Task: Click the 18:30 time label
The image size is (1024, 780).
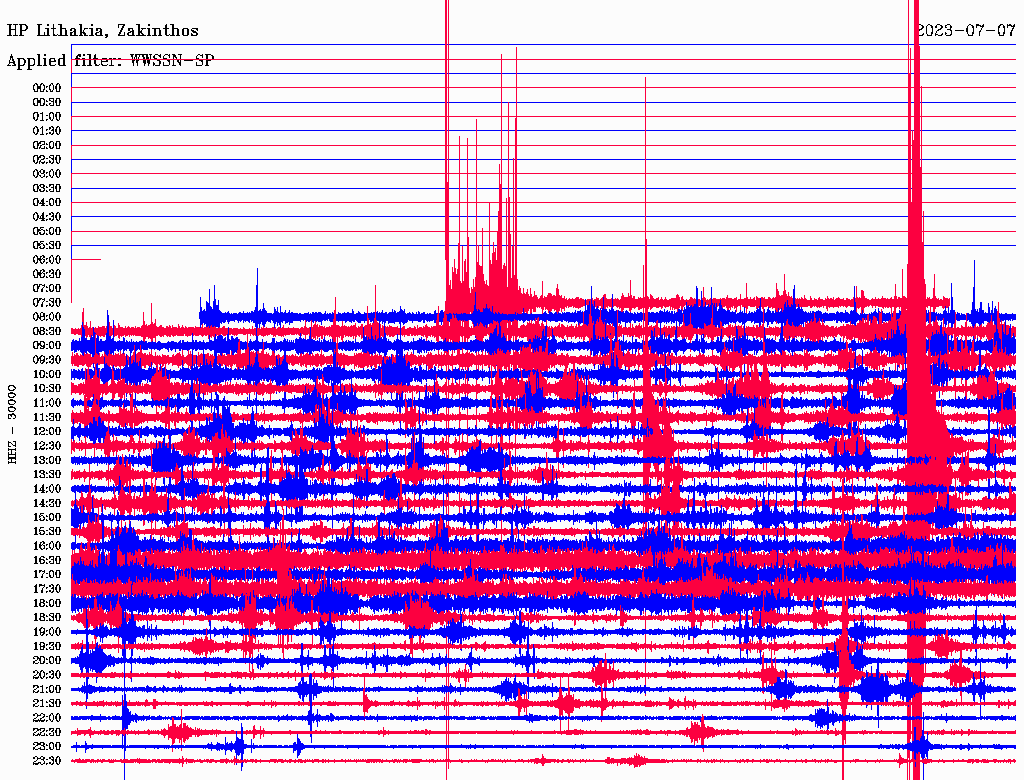Action: 47,618
